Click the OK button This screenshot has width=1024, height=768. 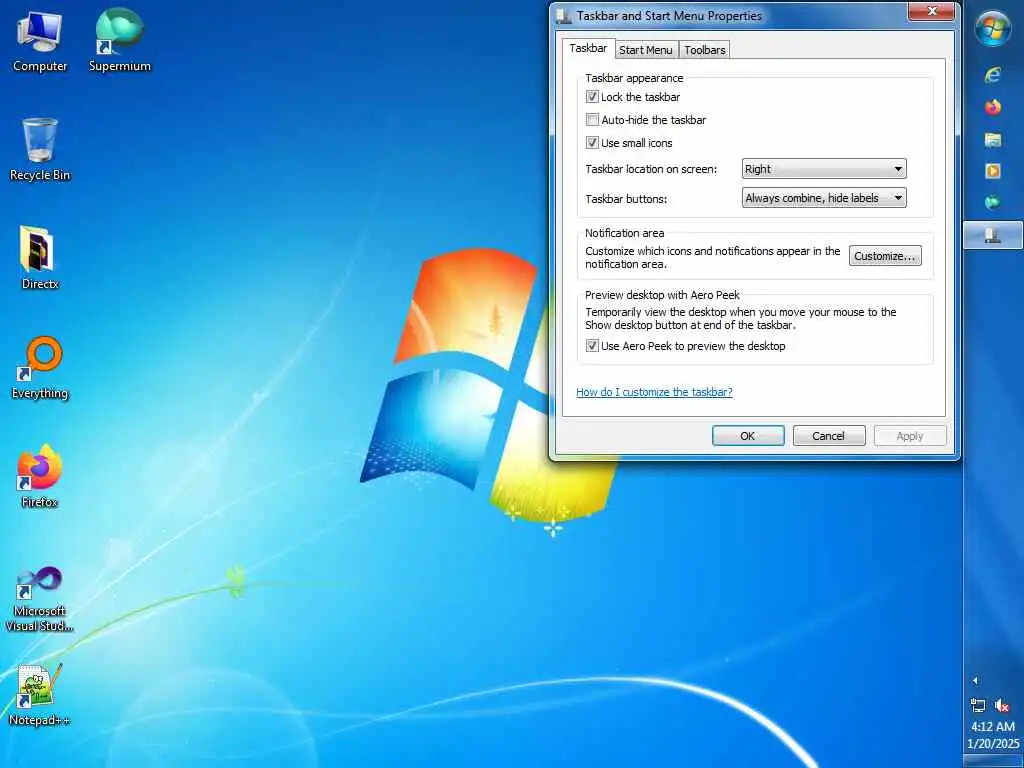click(x=748, y=436)
